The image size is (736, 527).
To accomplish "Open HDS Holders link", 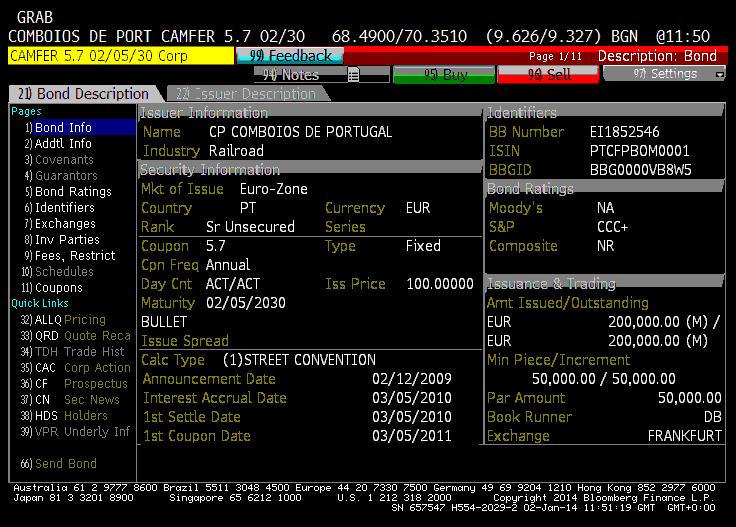I will (64, 415).
